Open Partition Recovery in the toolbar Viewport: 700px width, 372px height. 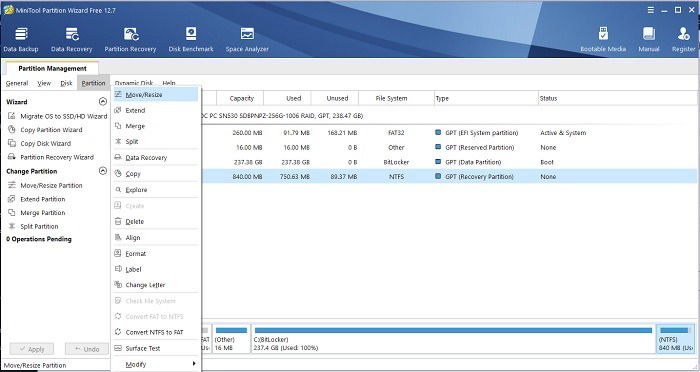[130, 40]
